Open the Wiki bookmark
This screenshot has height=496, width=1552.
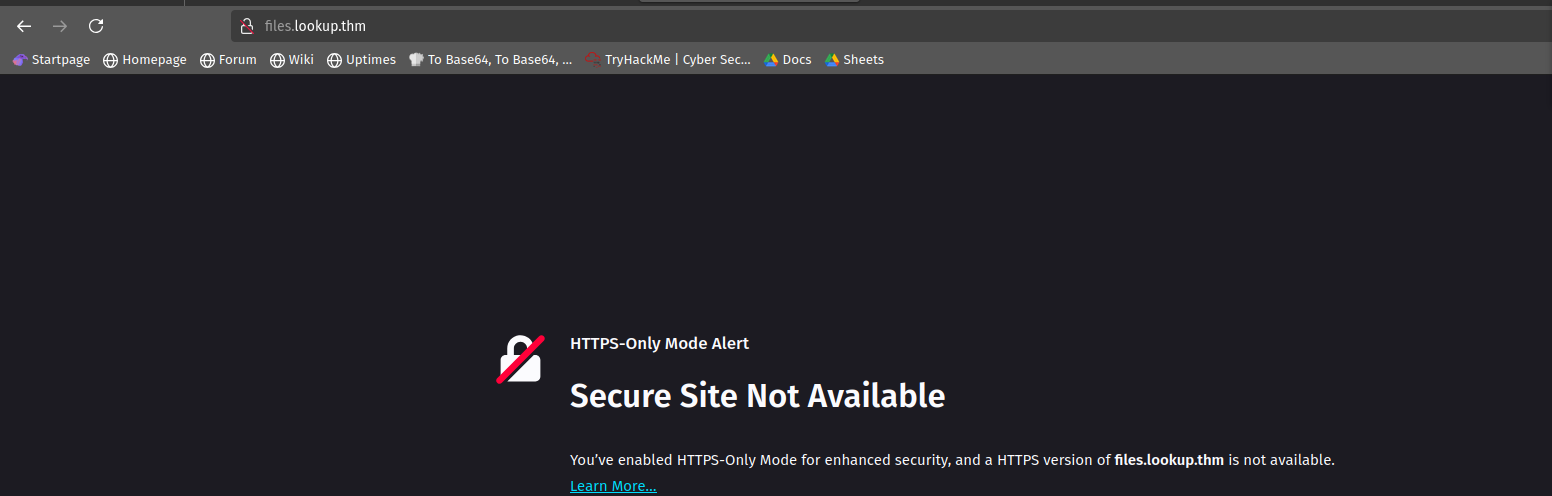click(292, 60)
